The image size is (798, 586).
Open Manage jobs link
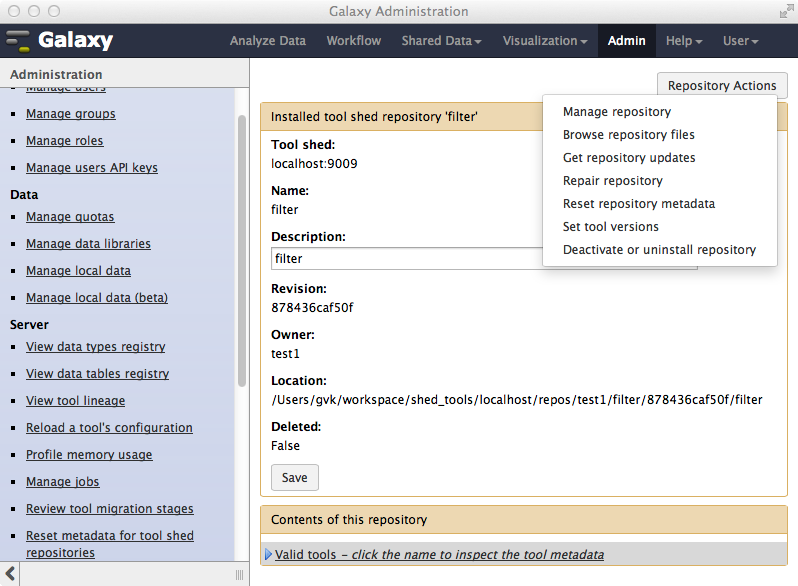pyautogui.click(x=63, y=482)
